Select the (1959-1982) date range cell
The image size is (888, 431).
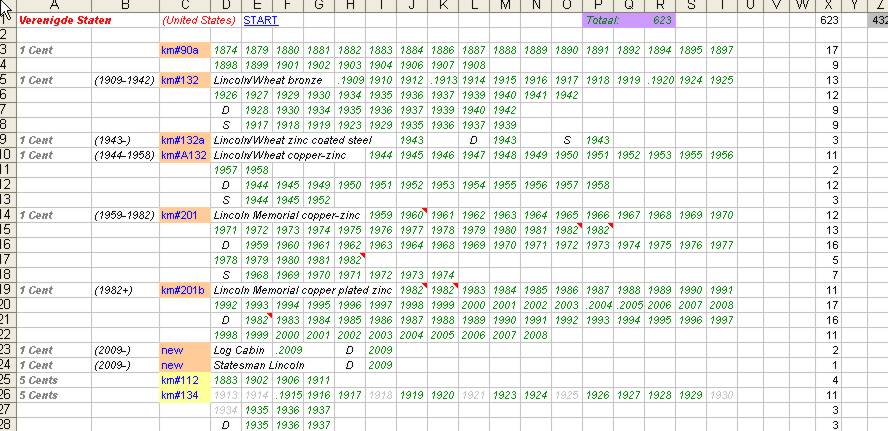[125, 215]
